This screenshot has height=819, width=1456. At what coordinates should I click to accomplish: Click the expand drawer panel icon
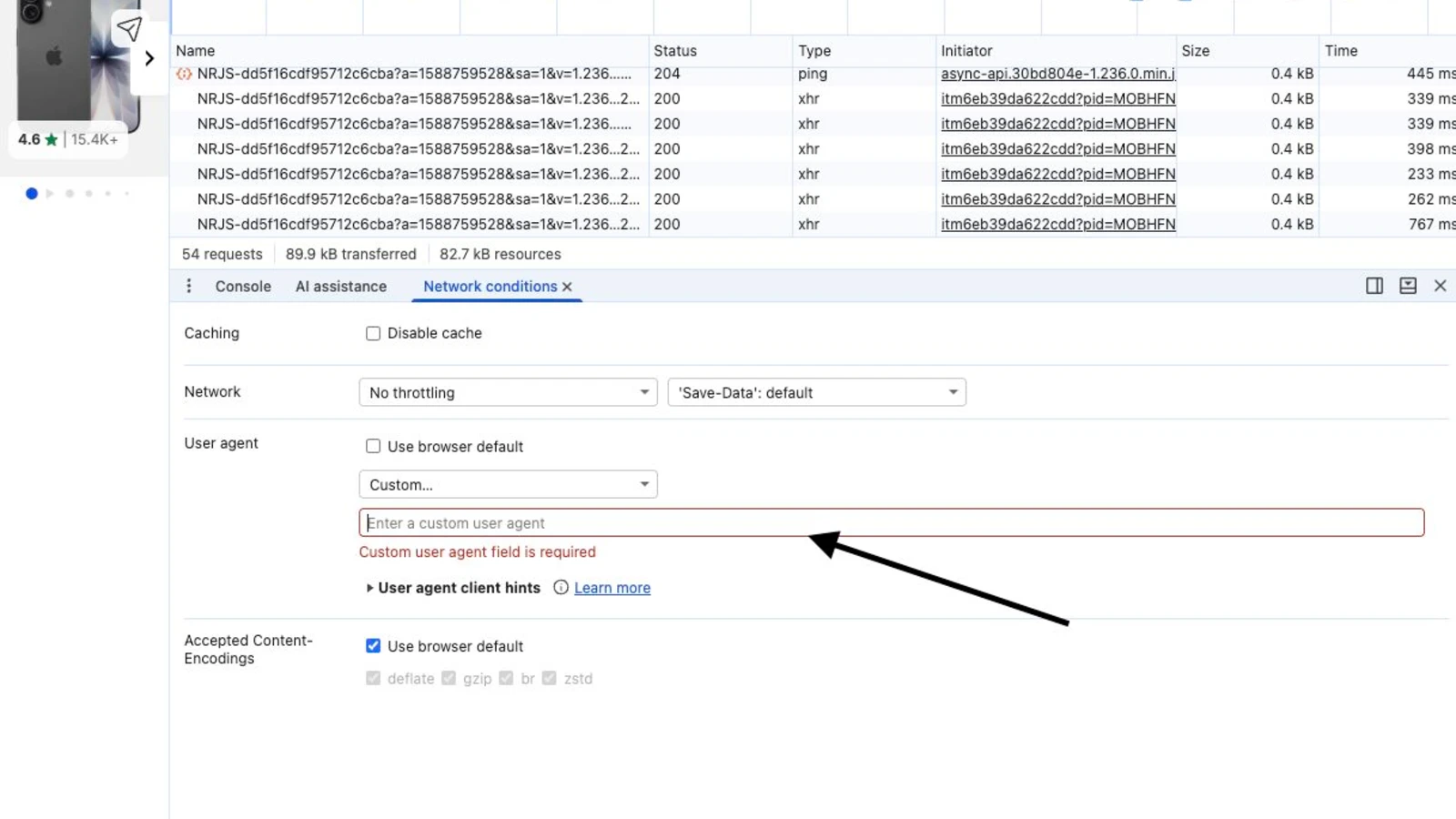pos(1408,286)
